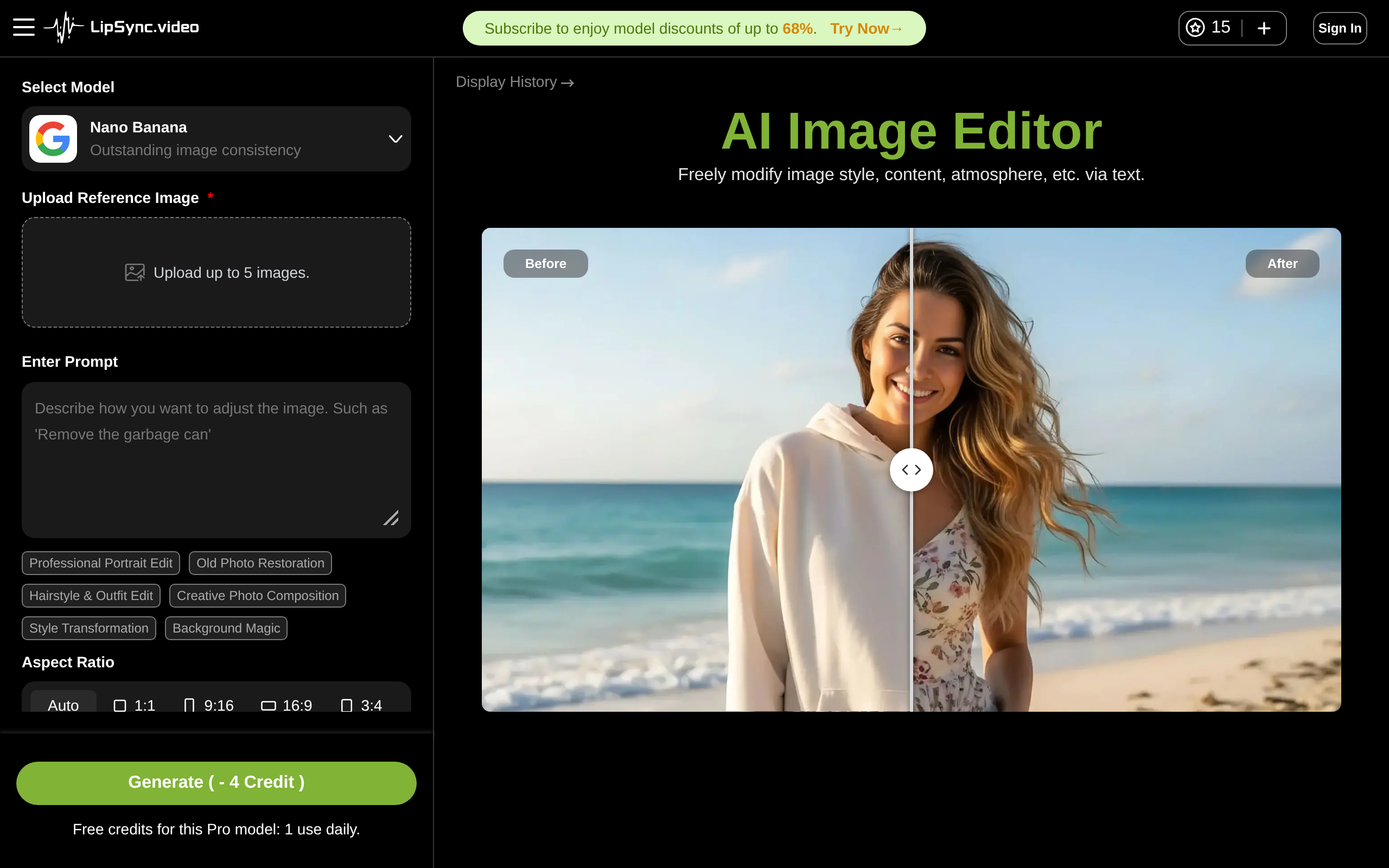Click the LipSync.video waveform logo

coord(63,27)
